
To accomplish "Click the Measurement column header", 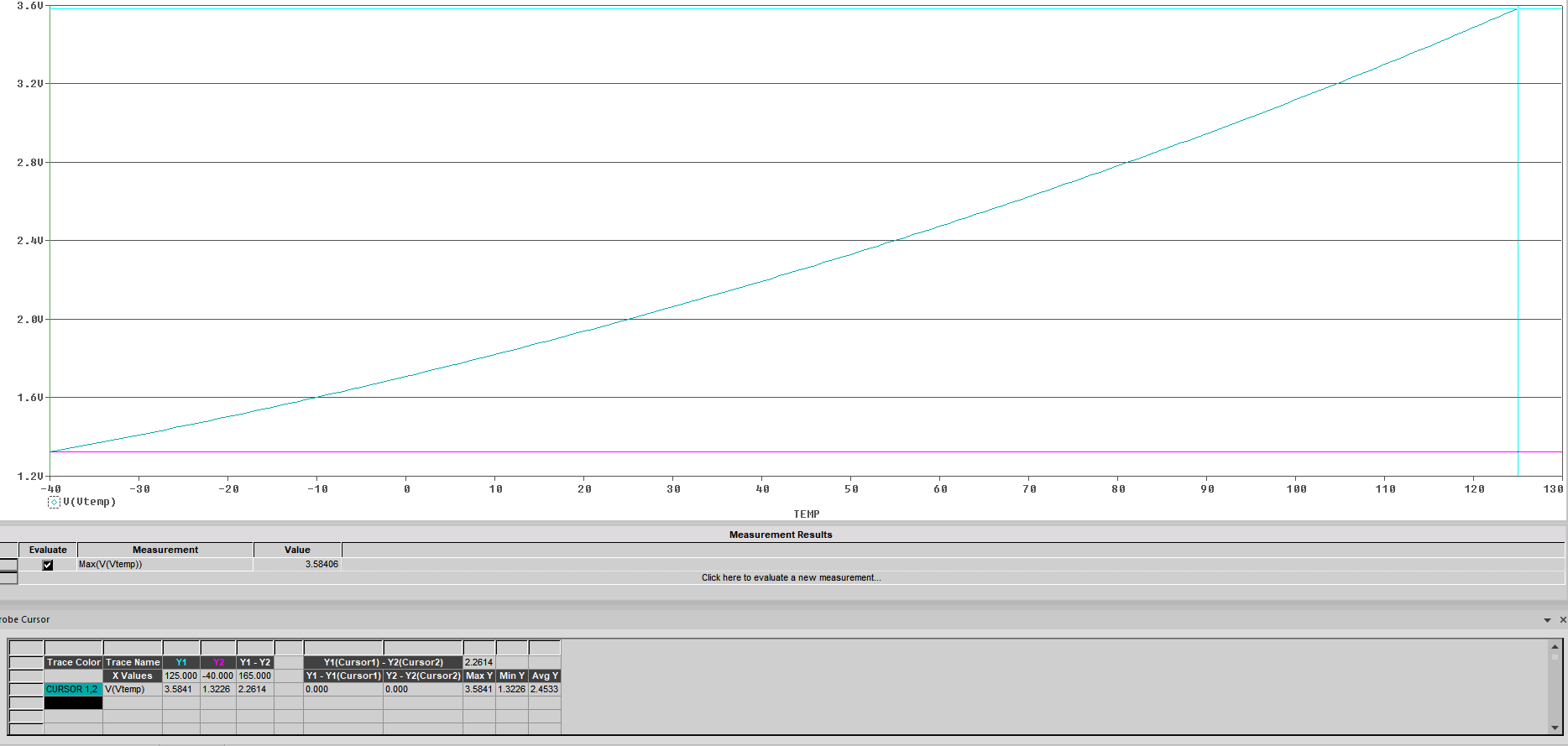I will 165,550.
